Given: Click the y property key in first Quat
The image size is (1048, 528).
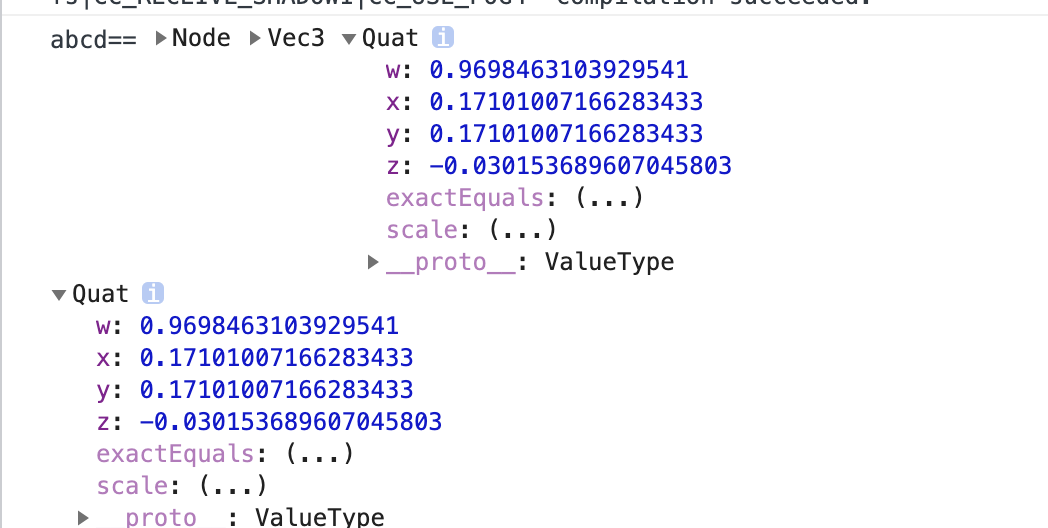Looking at the screenshot, I should point(395,134).
